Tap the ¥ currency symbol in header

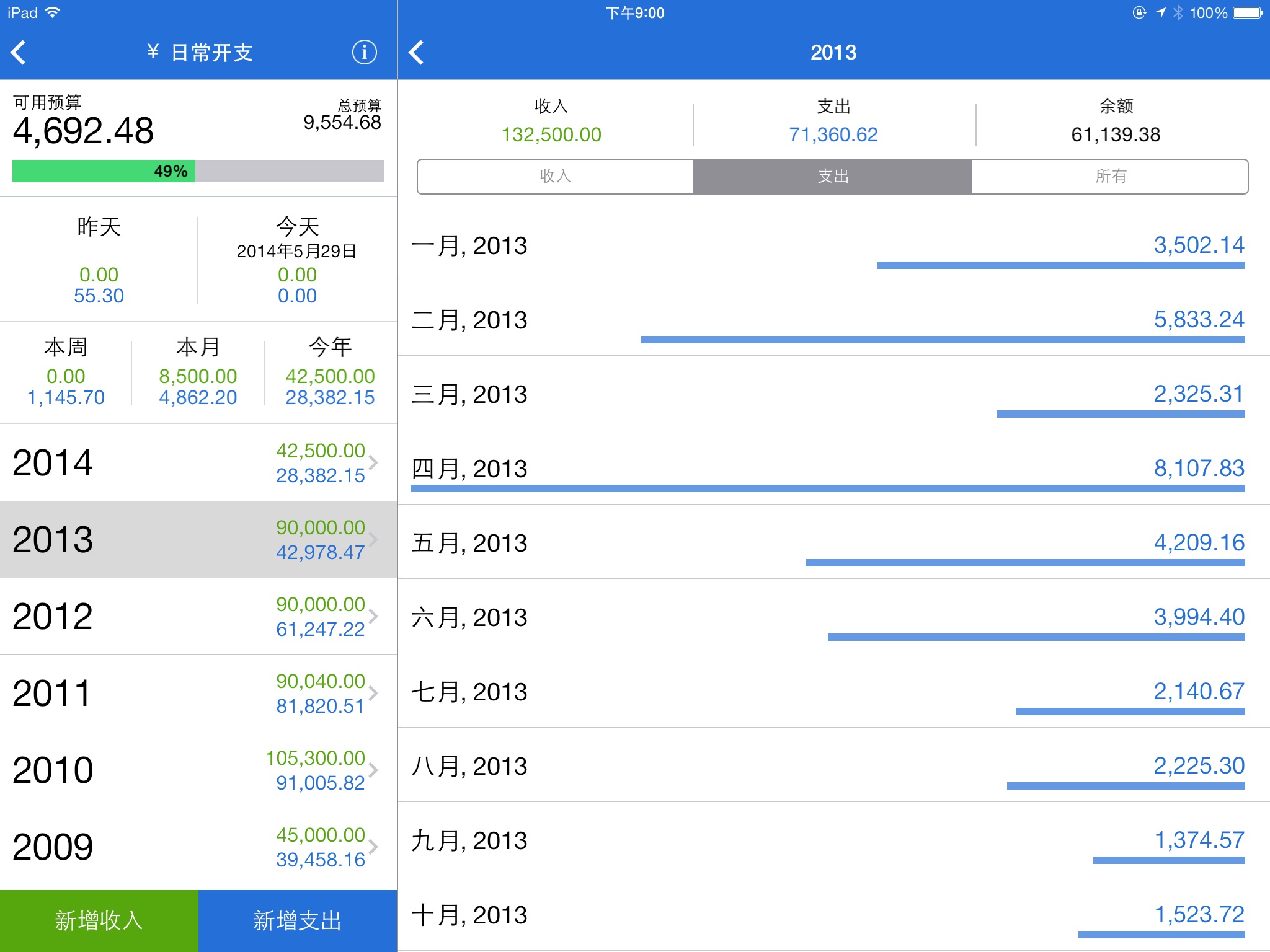pyautogui.click(x=153, y=52)
